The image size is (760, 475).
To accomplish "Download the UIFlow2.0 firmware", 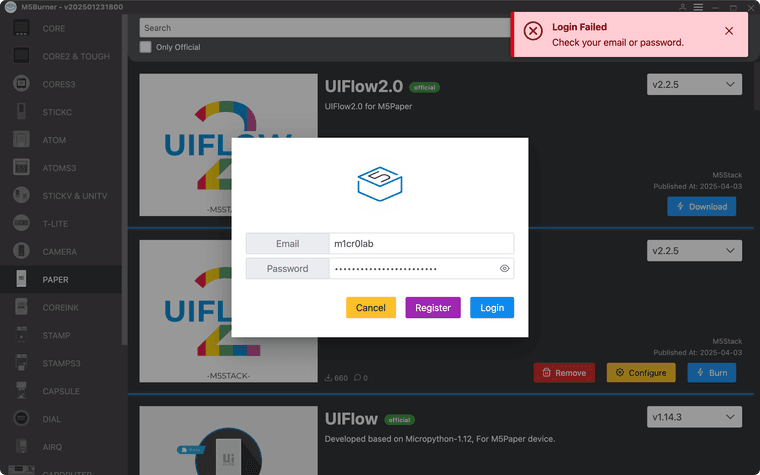I will [701, 206].
